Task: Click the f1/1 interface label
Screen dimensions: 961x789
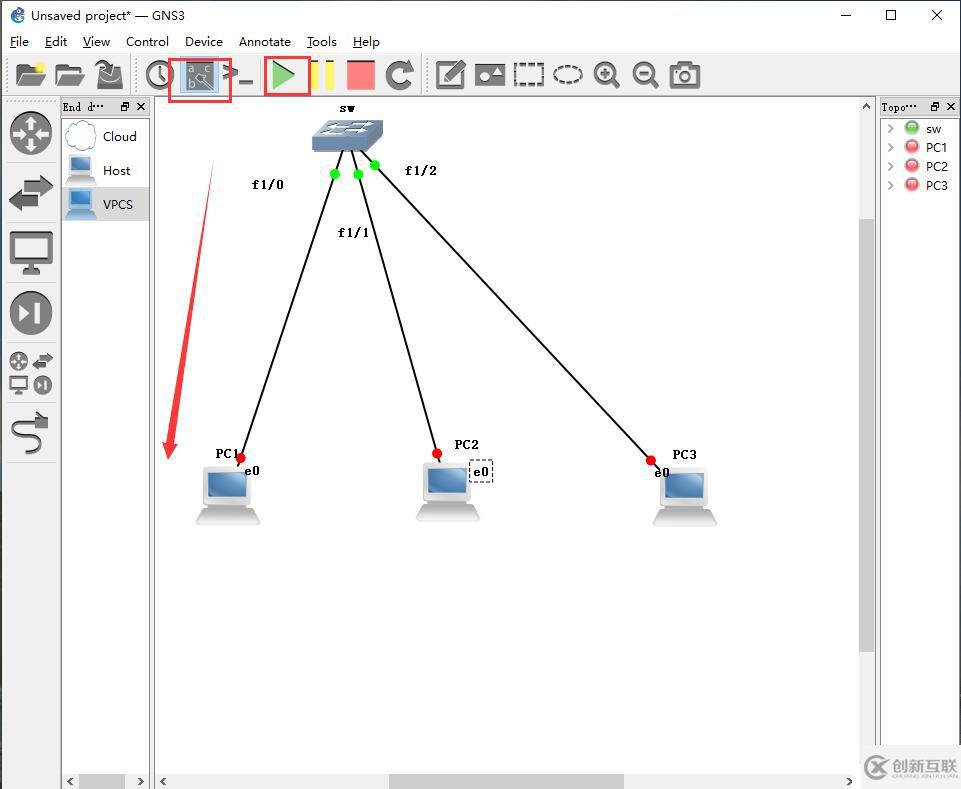Action: pos(354,232)
